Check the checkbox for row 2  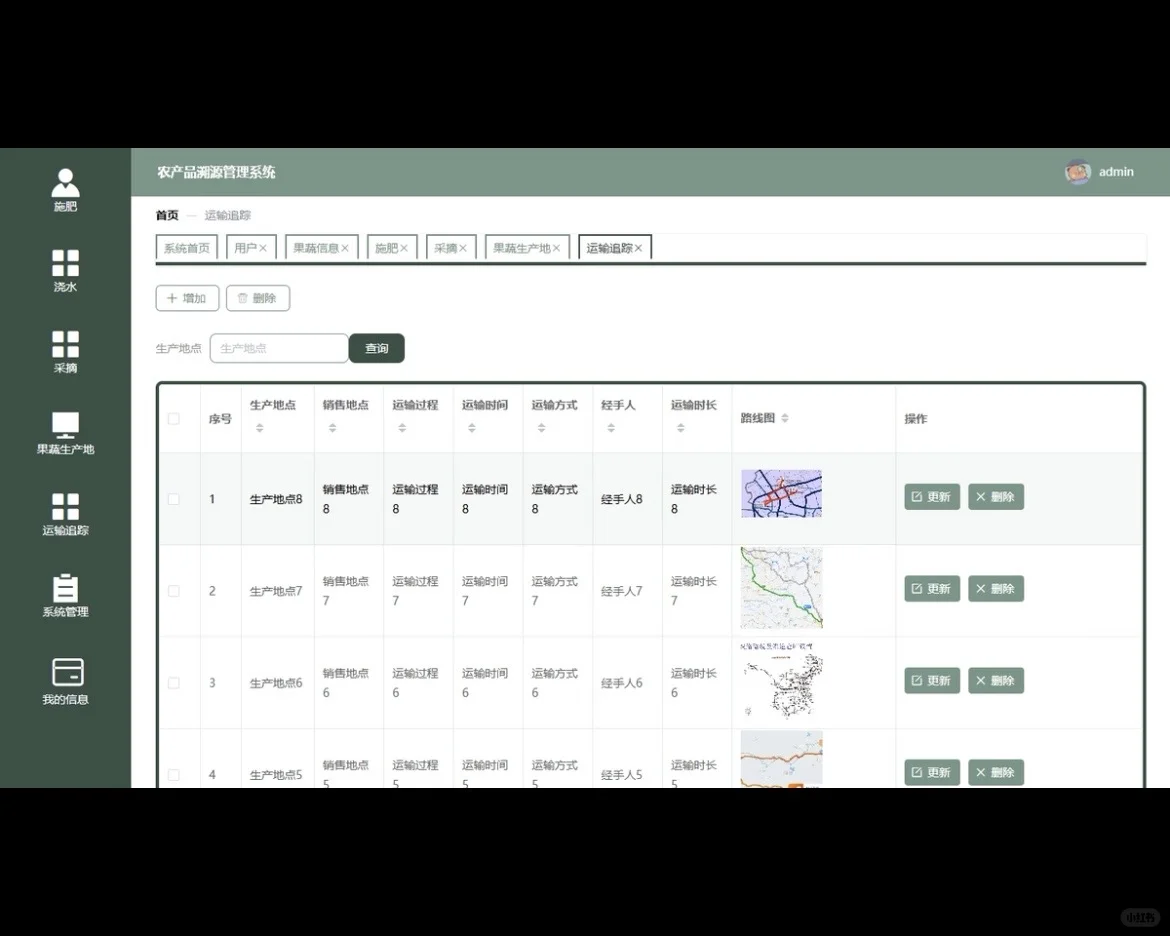click(x=174, y=590)
